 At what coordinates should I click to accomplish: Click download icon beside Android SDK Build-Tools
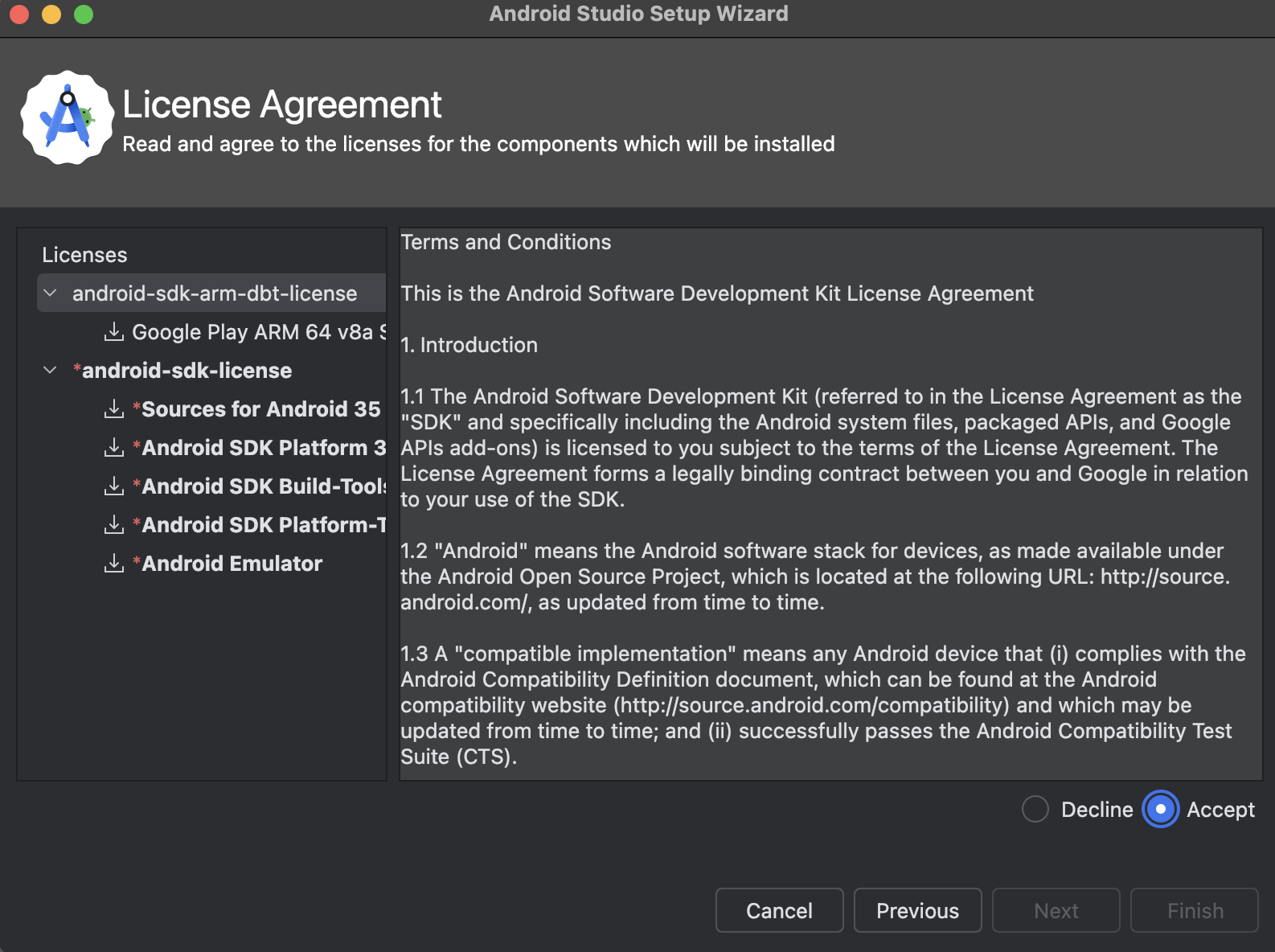click(114, 486)
